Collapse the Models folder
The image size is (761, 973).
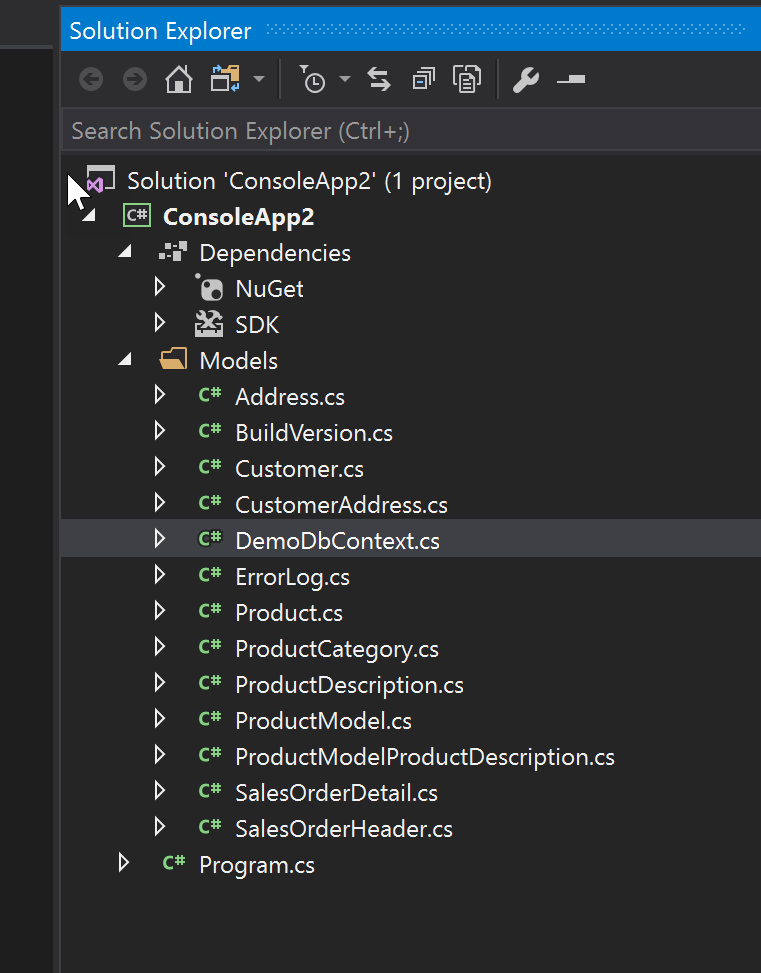[125, 359]
